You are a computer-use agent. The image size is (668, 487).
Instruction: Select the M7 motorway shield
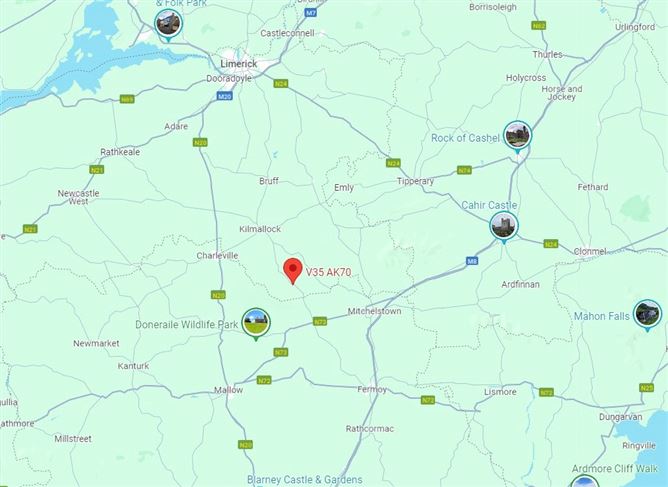pyautogui.click(x=311, y=13)
